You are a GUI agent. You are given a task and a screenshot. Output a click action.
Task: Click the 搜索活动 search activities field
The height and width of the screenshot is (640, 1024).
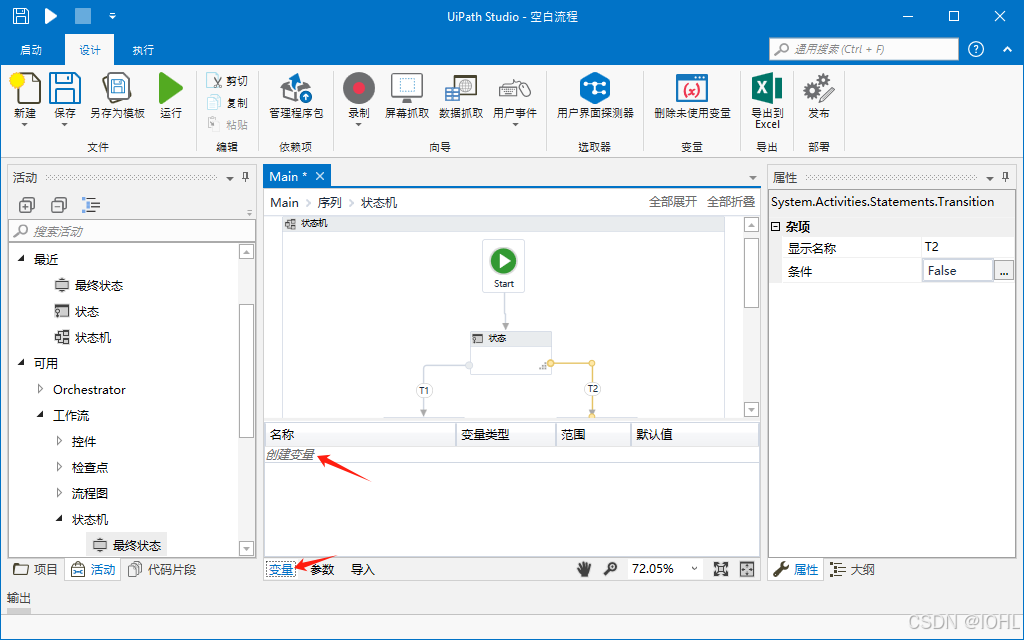(132, 231)
